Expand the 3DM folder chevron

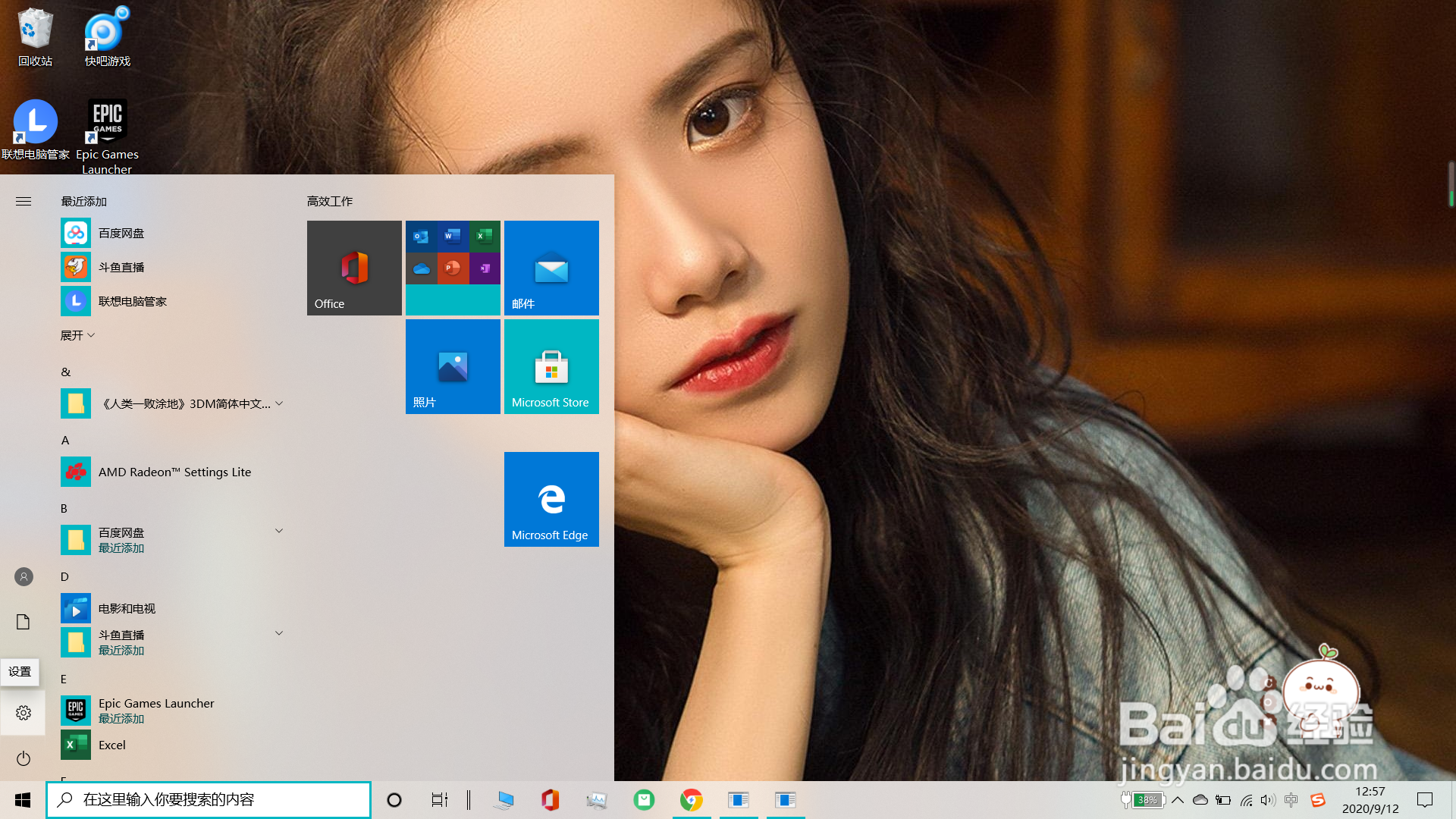(279, 403)
